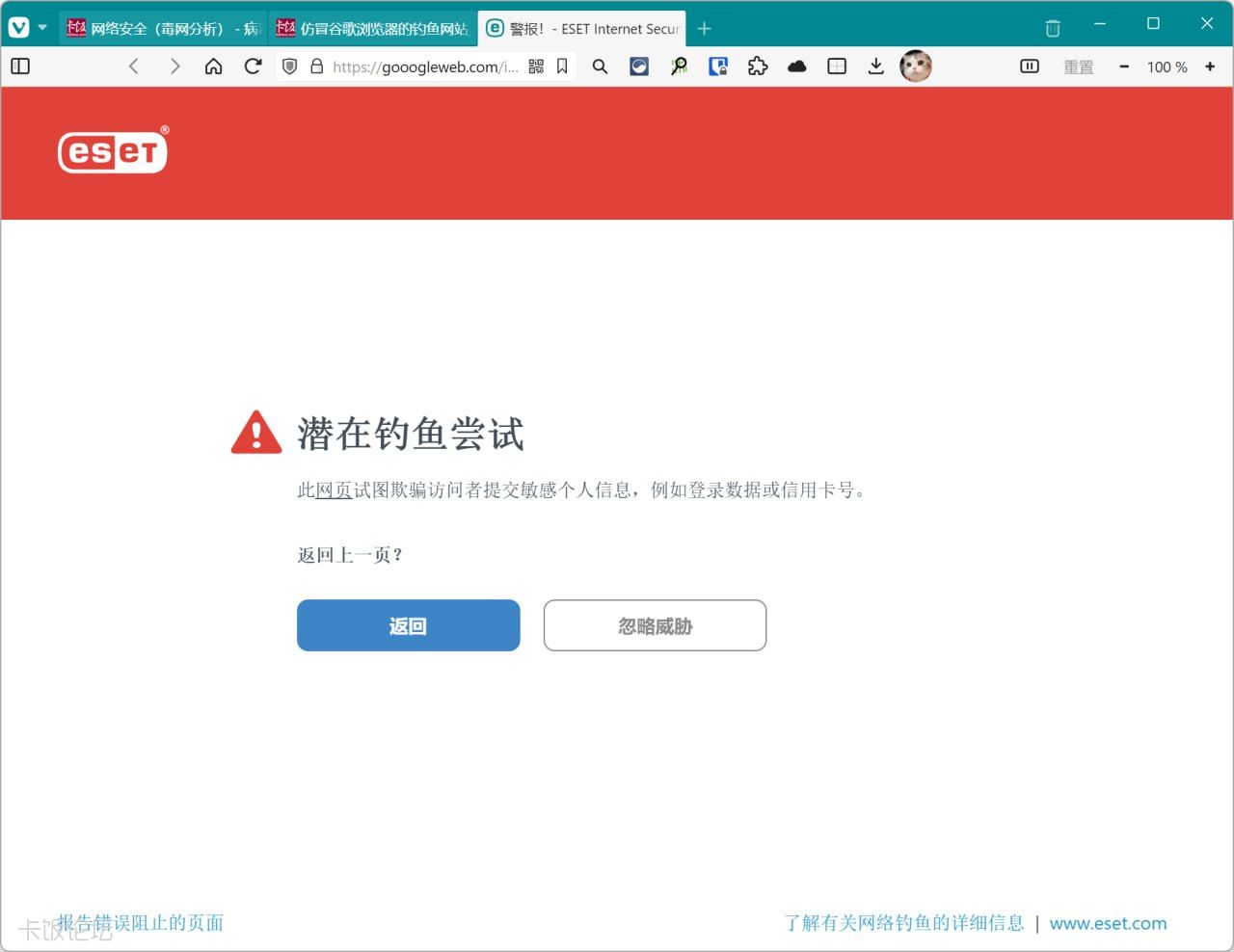Click the 潜在钓鱼尝试 heading
The height and width of the screenshot is (952, 1234).
coord(411,434)
